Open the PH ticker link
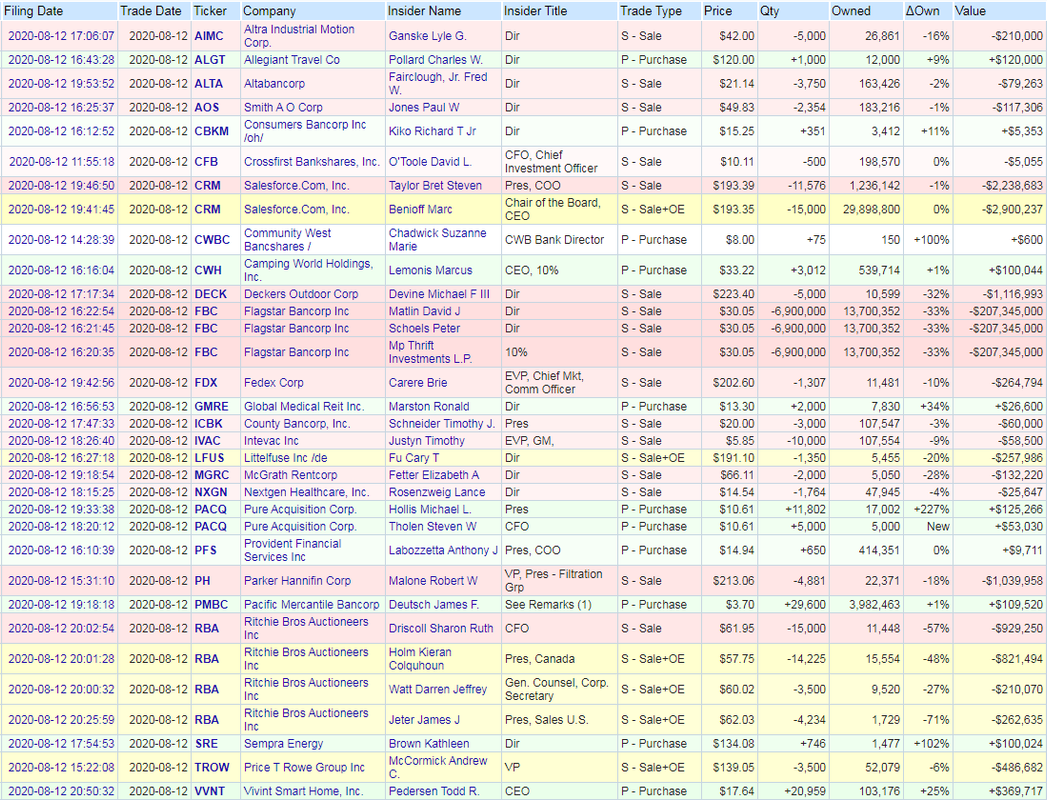Image resolution: width=1047 pixels, height=800 pixels. (x=202, y=581)
